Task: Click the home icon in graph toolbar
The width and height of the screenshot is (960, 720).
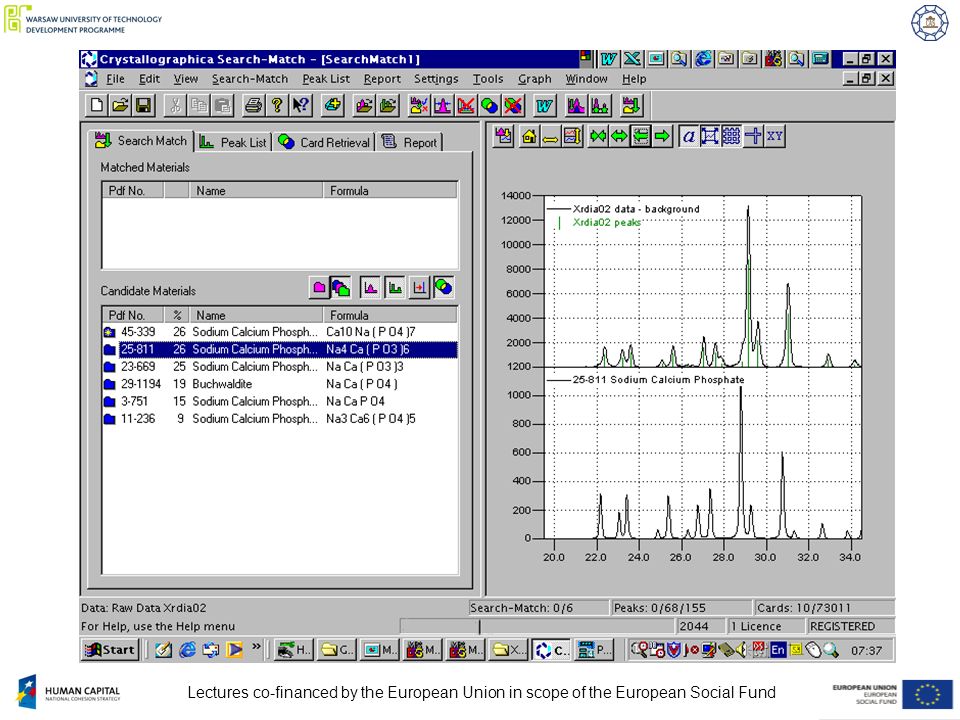Action: click(529, 136)
